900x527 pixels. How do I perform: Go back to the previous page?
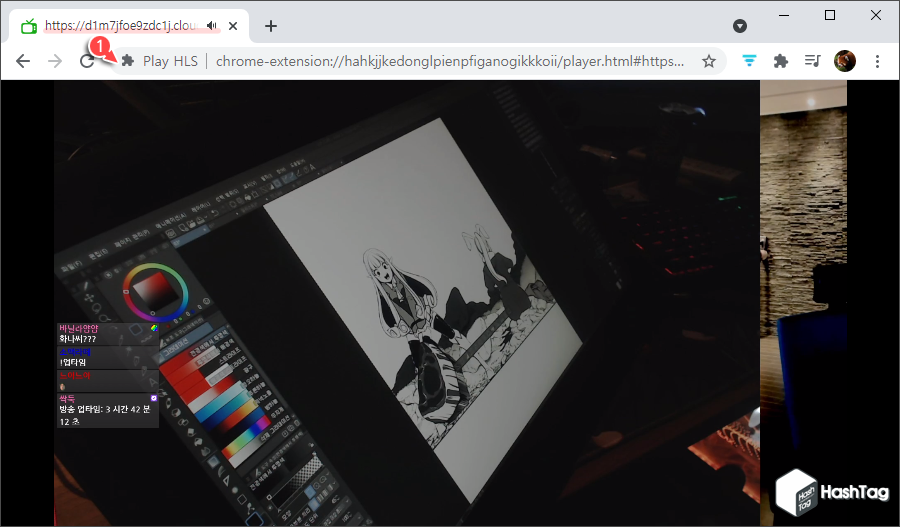23,61
